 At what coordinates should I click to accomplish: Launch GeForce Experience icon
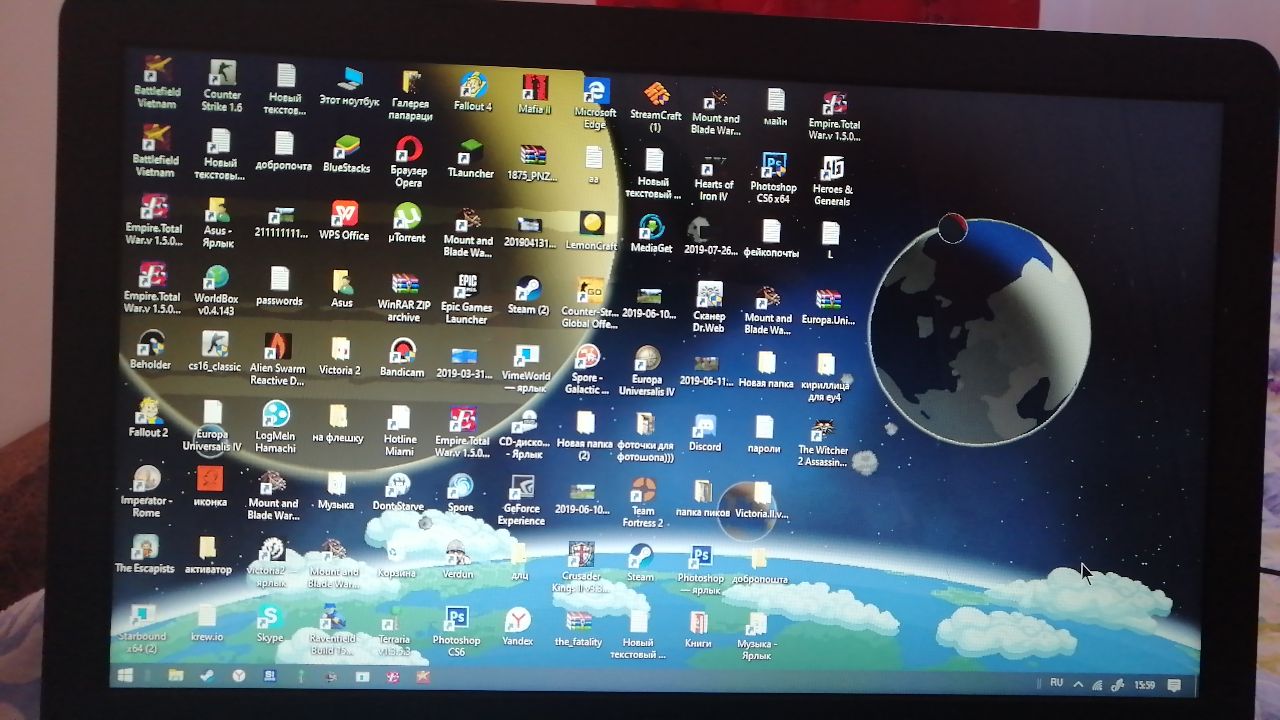pos(521,501)
